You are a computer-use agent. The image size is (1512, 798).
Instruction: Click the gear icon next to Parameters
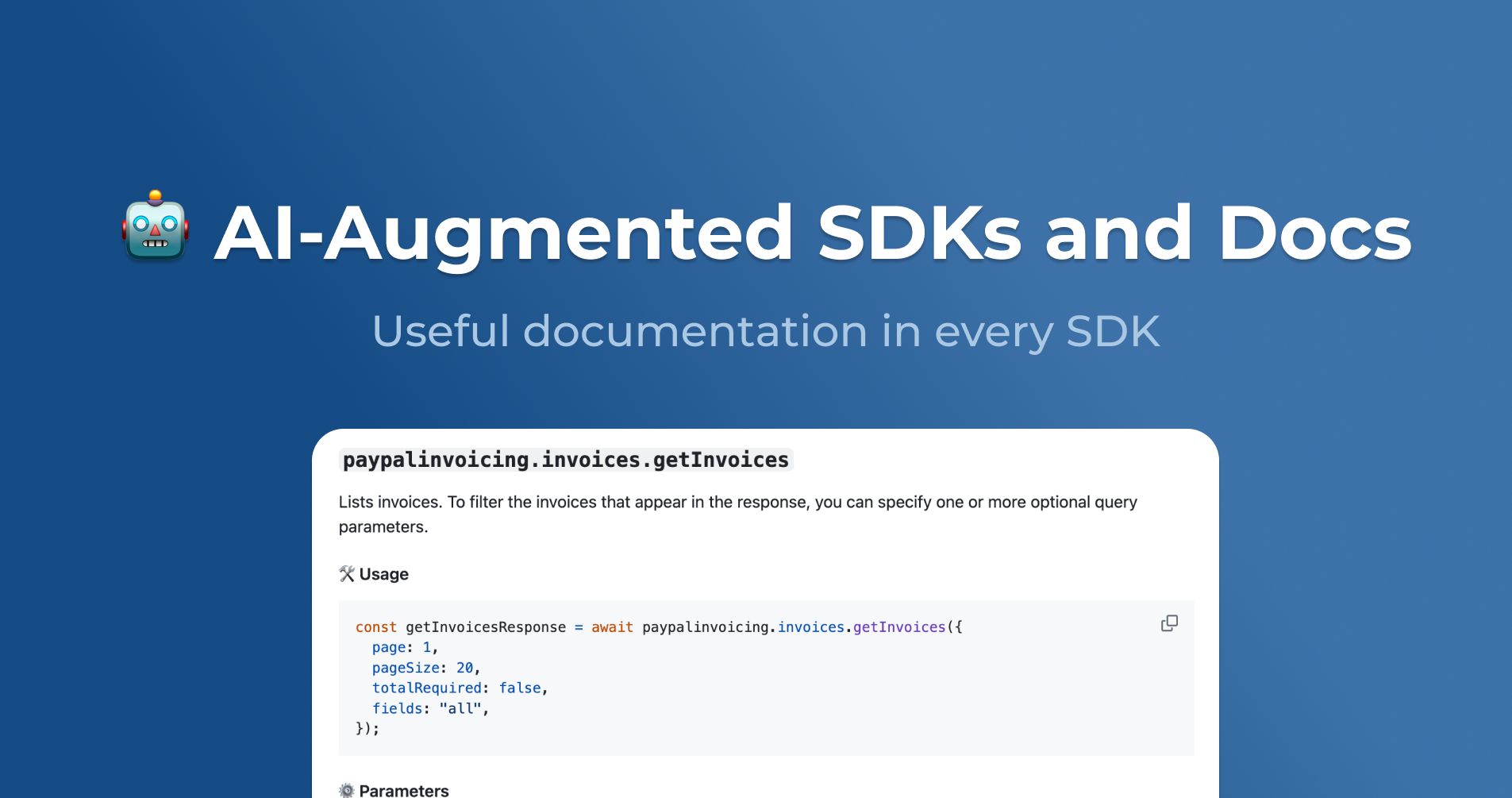(347, 790)
